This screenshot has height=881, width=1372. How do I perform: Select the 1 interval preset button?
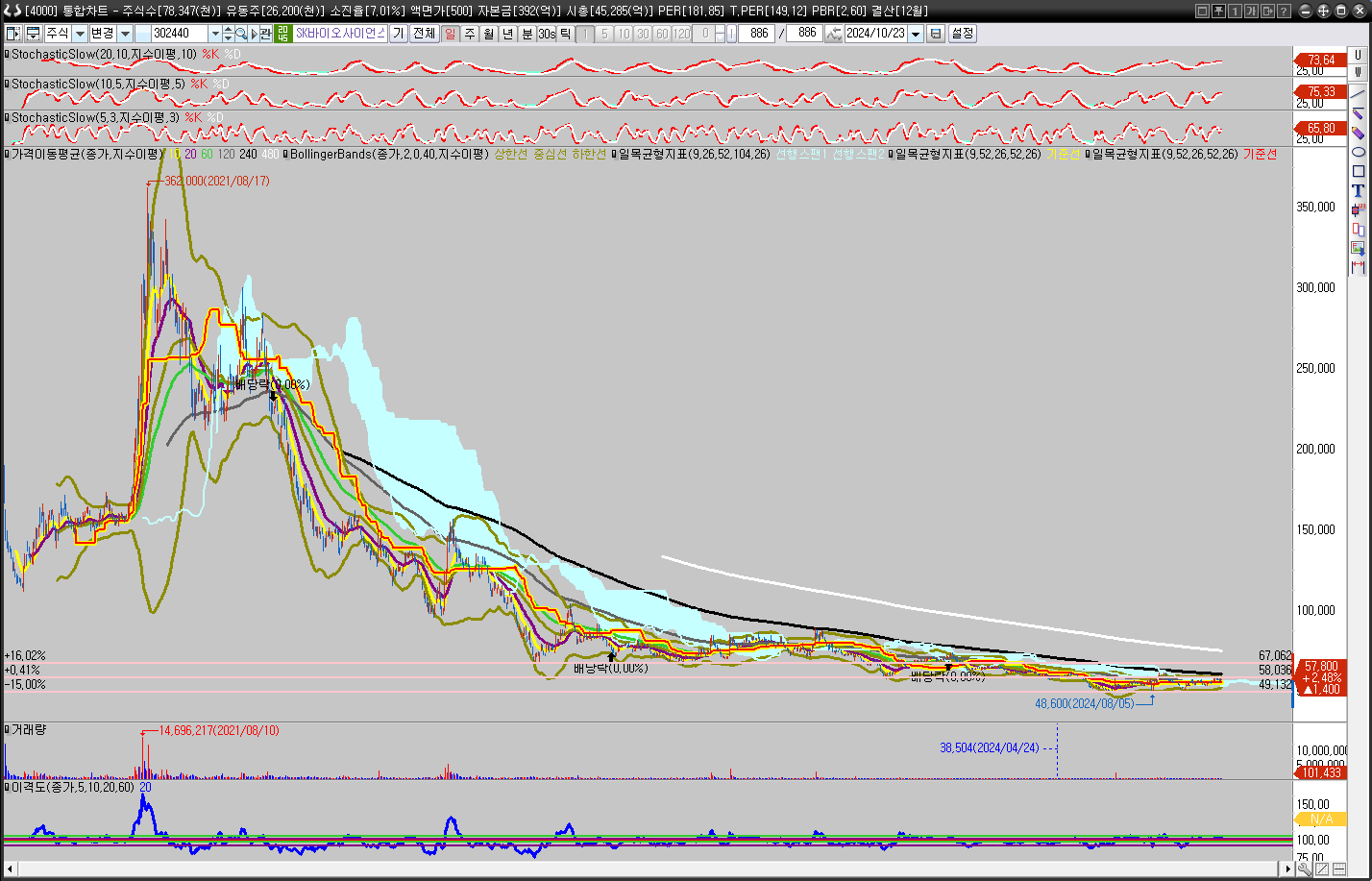(x=584, y=34)
